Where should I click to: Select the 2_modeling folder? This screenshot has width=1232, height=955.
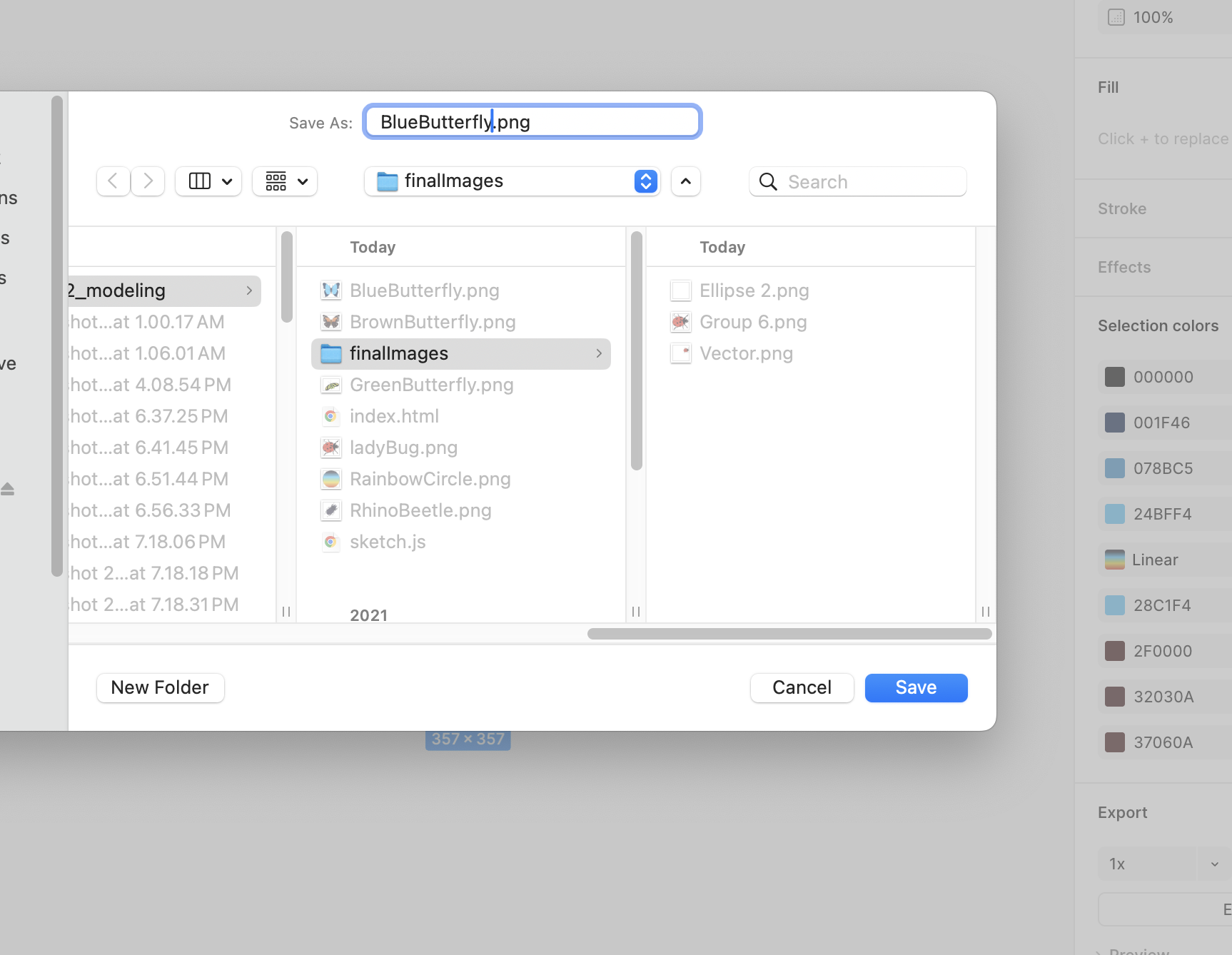click(163, 291)
